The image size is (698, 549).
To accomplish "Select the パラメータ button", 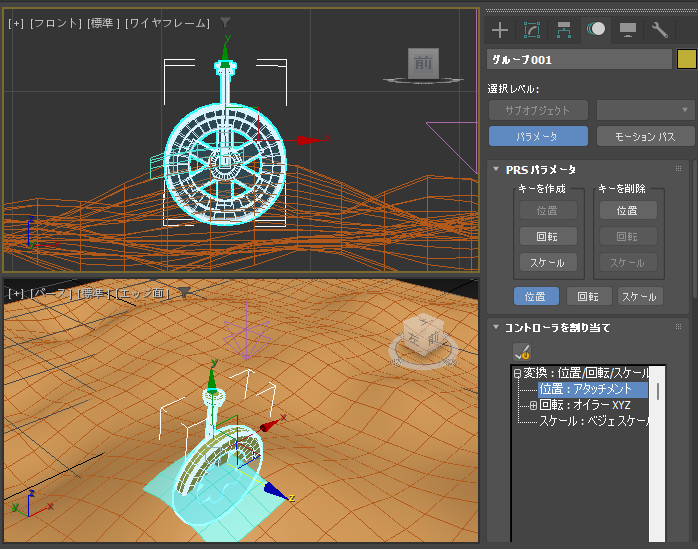I will point(538,136).
